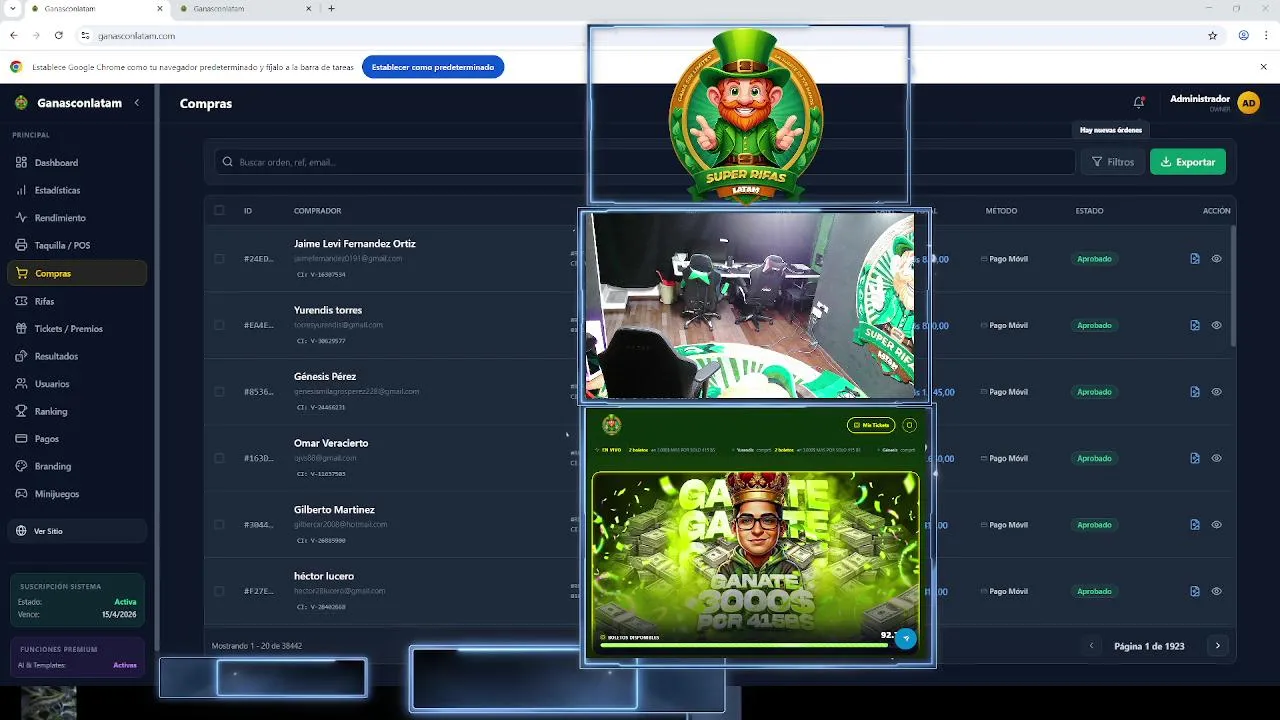Viewport: 1280px width, 720px height.
Task: Reload the page in Chrome
Action: [59, 35]
